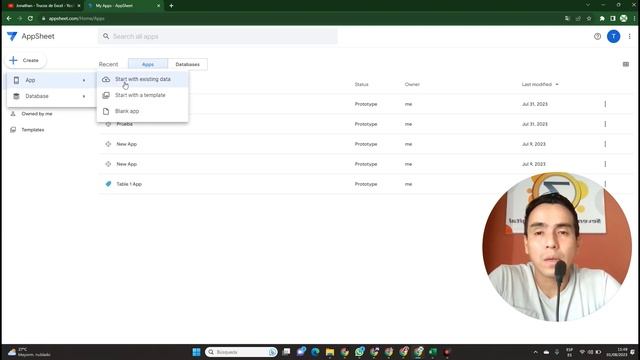Open WhatsApp from the taskbar

pyautogui.click(x=360, y=352)
